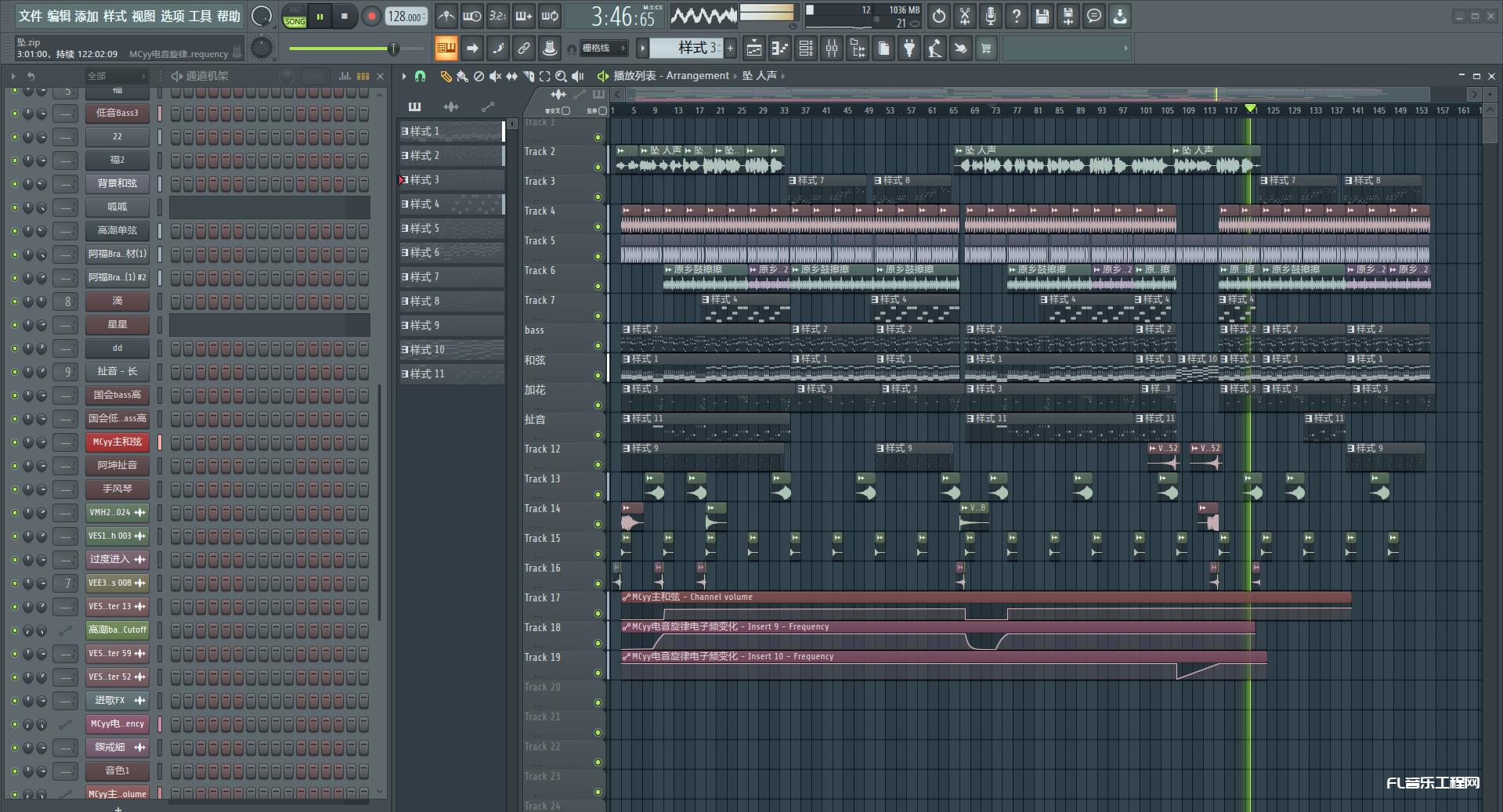
Task: Open the 选项 (Options) menu
Action: click(x=172, y=16)
